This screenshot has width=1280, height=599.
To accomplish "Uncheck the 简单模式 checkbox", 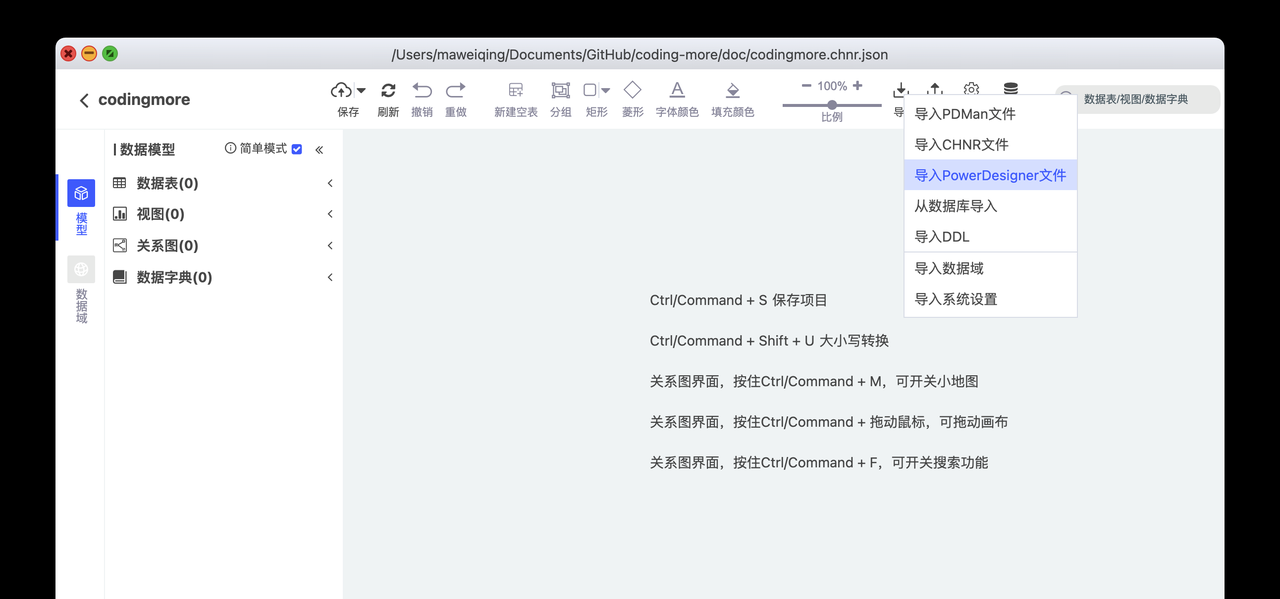I will pos(296,148).
